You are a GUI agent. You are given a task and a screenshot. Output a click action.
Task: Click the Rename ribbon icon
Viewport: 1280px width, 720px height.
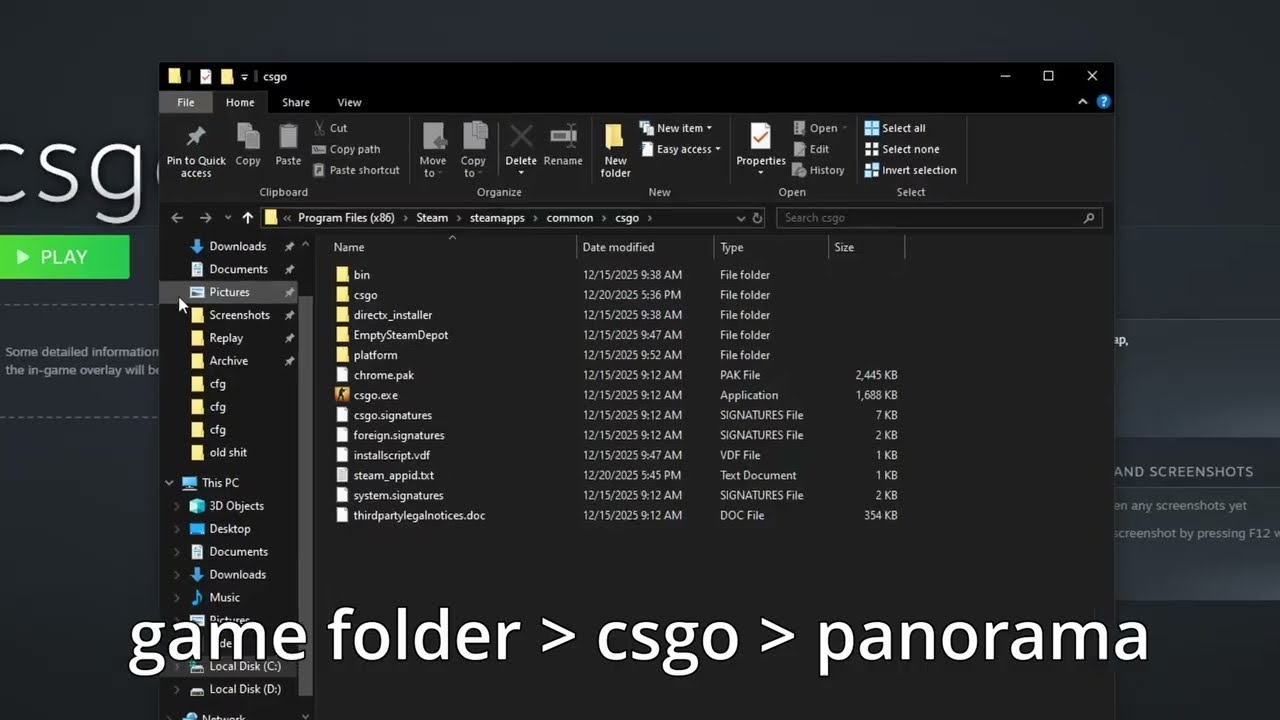pos(563,136)
